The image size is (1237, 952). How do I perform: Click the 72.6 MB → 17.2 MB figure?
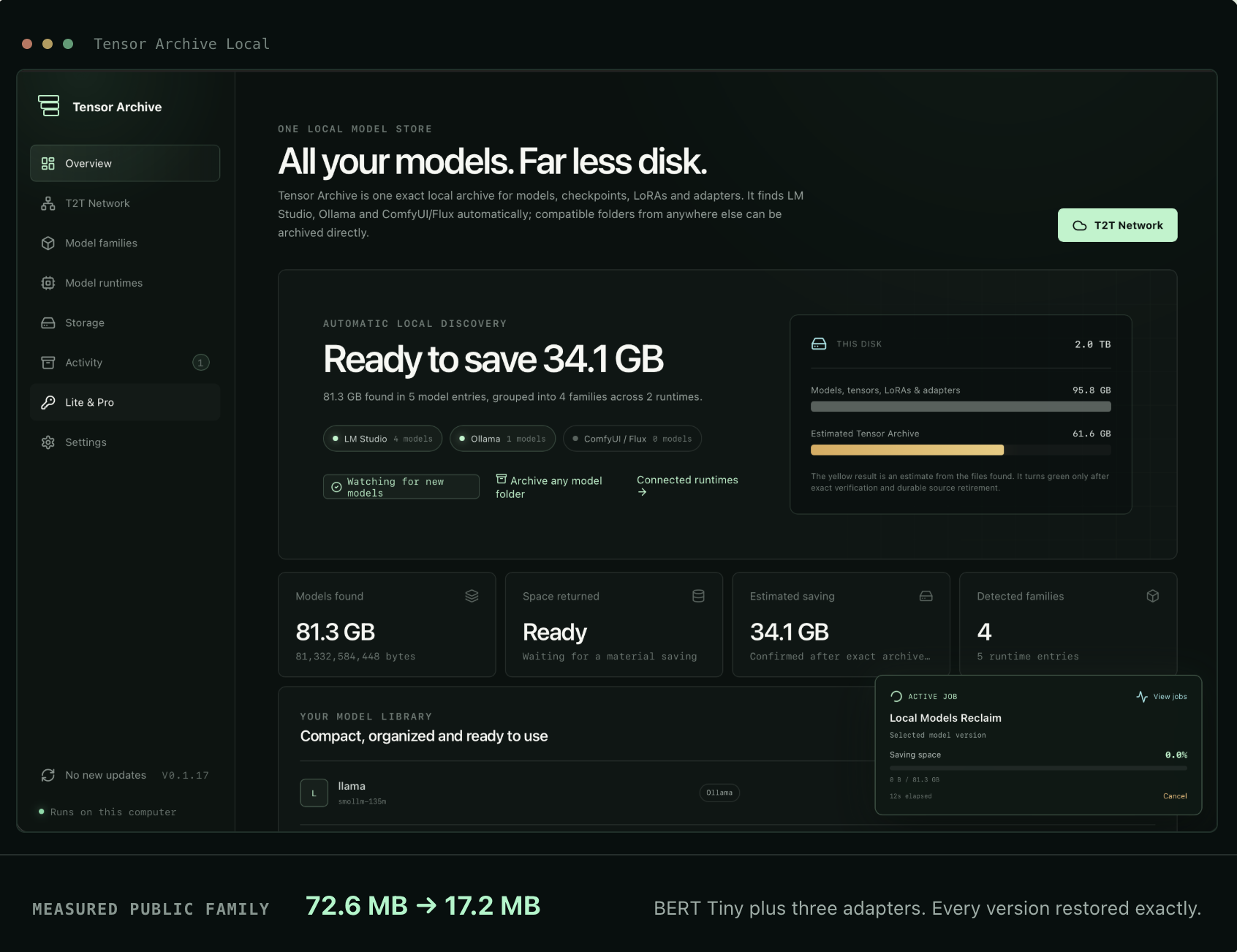423,905
